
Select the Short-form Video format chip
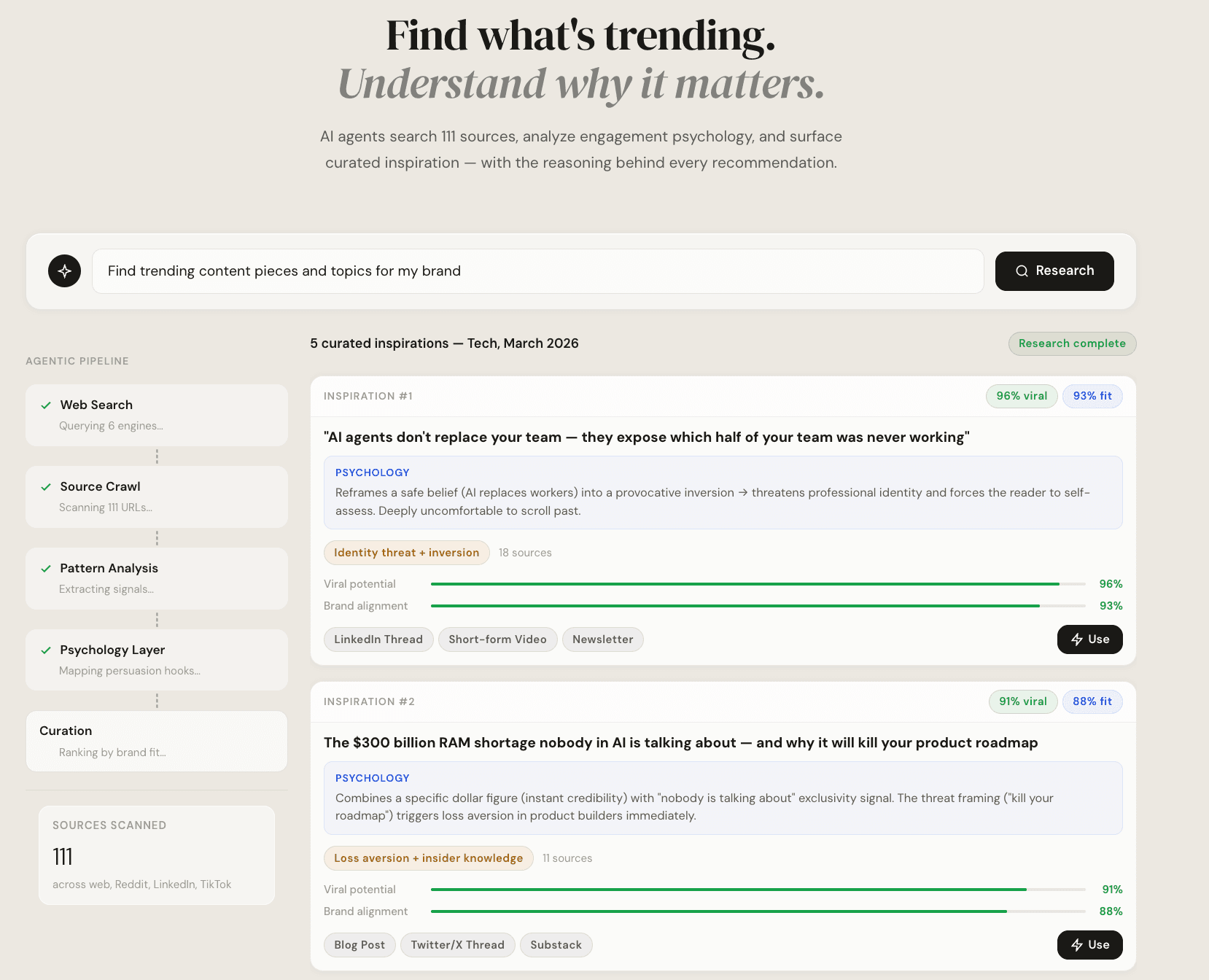pos(497,639)
